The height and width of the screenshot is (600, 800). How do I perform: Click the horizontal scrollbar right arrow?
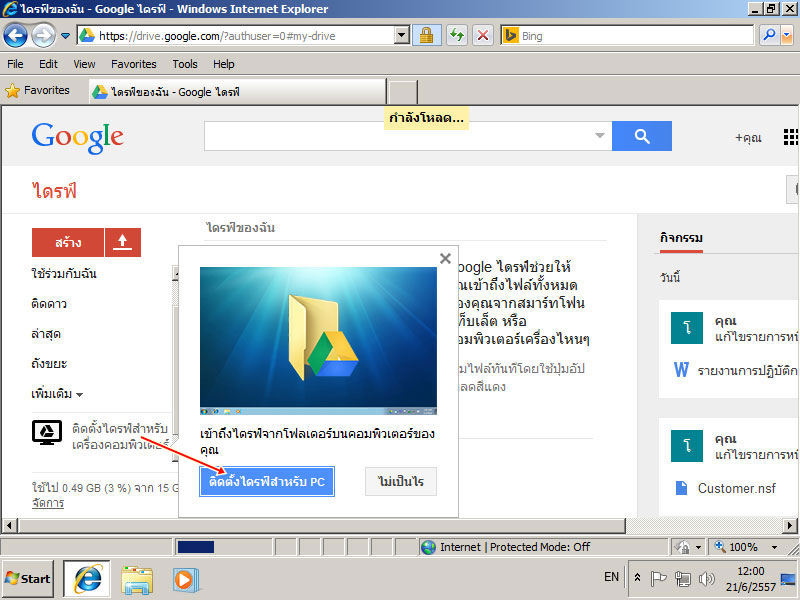point(790,525)
